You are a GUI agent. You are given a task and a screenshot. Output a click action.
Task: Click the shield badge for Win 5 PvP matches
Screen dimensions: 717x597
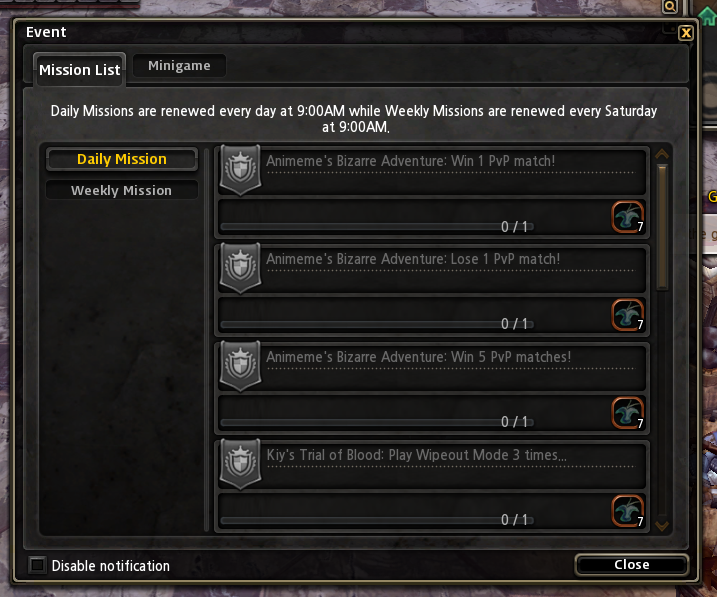[x=241, y=366]
